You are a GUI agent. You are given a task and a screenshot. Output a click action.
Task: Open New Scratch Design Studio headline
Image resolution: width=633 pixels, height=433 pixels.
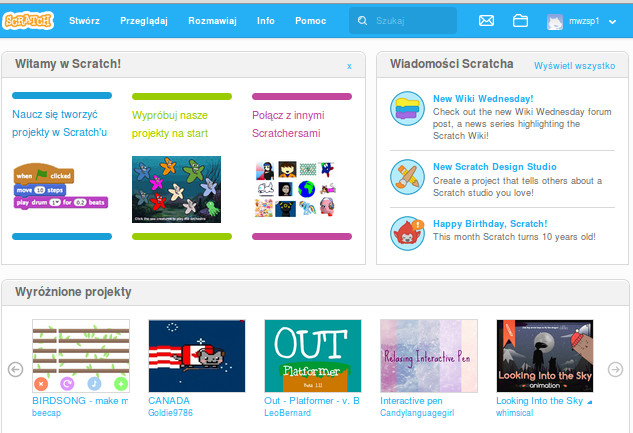click(x=495, y=167)
